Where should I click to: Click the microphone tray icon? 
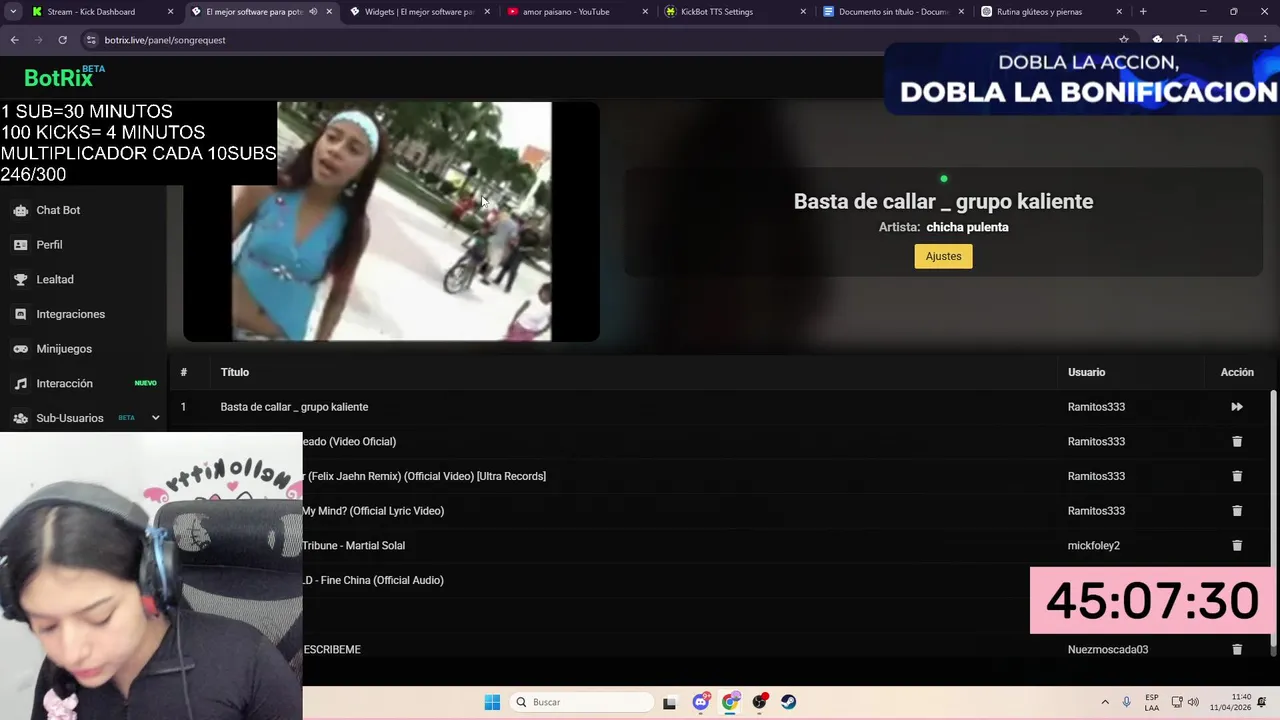(1126, 702)
